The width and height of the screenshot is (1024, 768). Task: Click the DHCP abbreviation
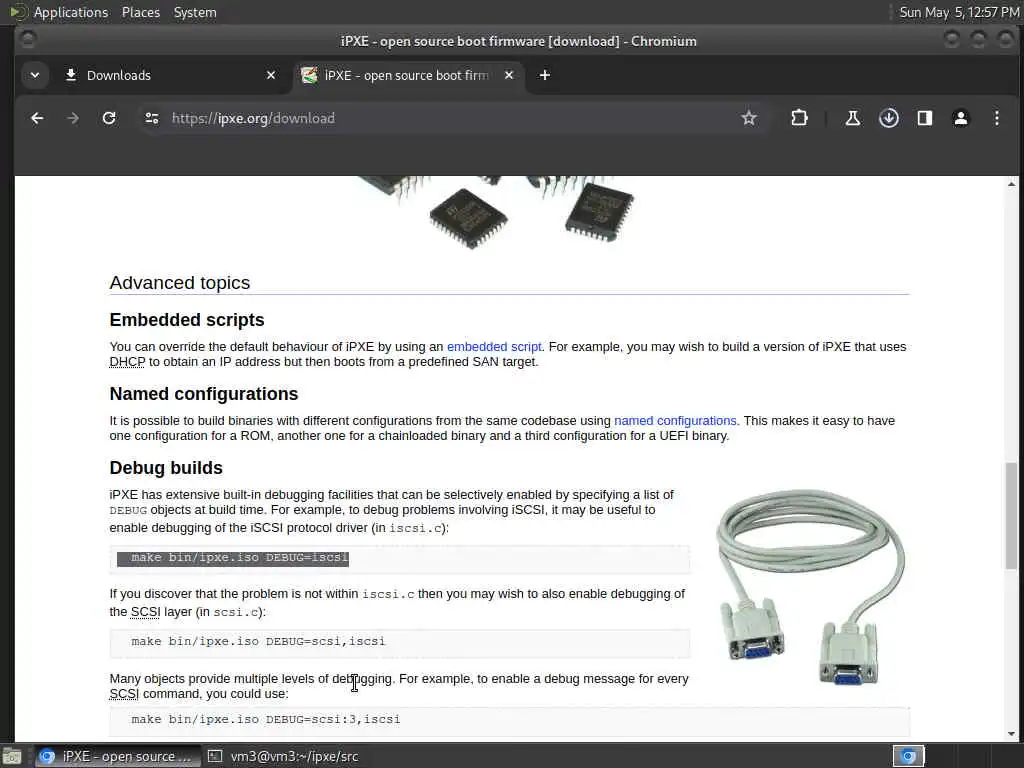127,362
